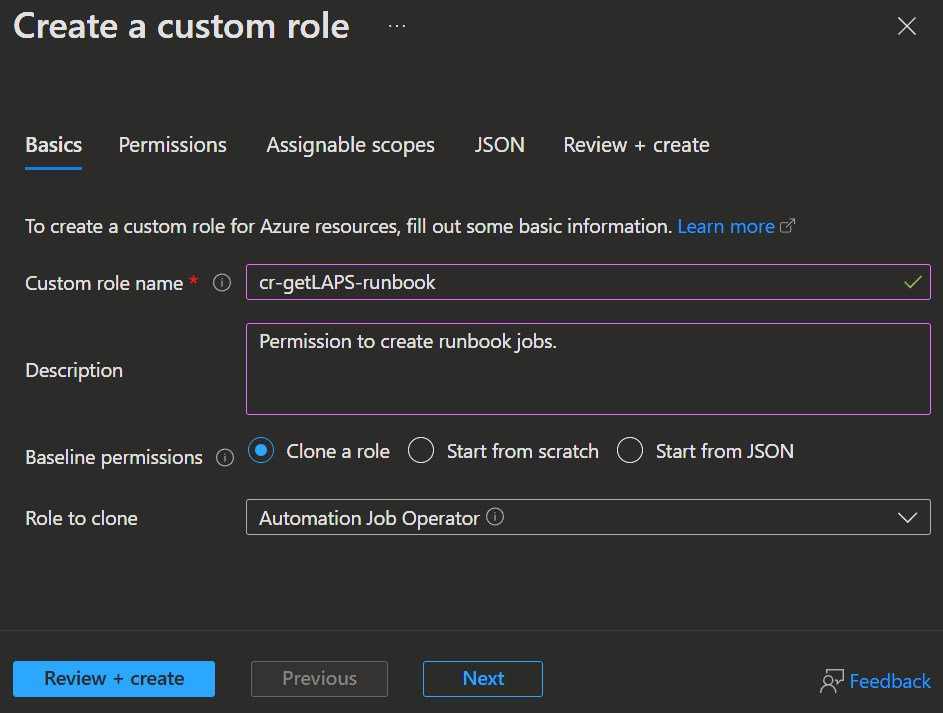Click green checkmark in role name field
This screenshot has height=713, width=943.
pyautogui.click(x=912, y=282)
